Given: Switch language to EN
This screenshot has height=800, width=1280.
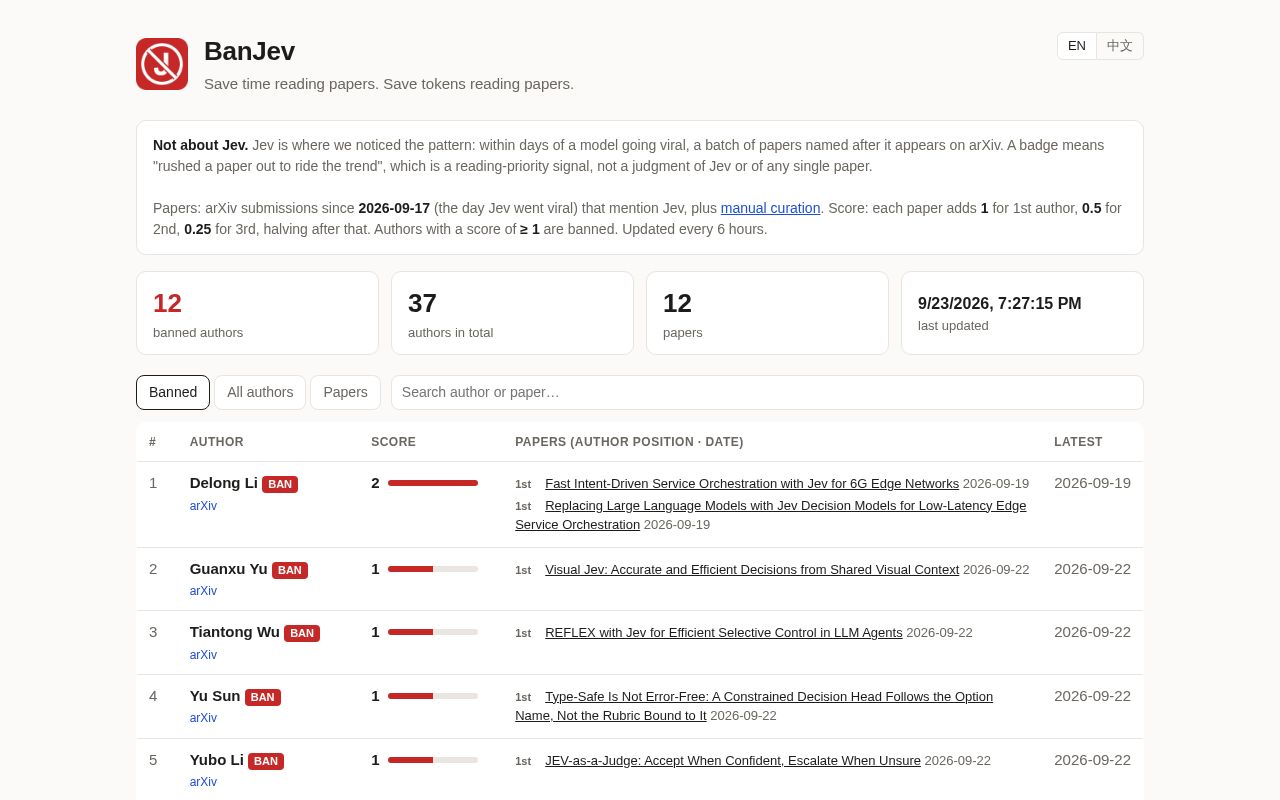Looking at the screenshot, I should point(1077,46).
